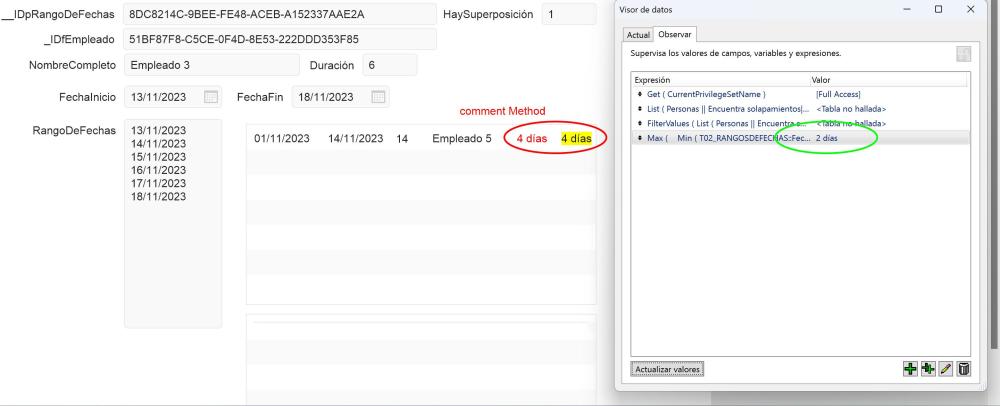This screenshot has height=406, width=1000.
Task: Click the duplicate expression icon
Action: click(x=926, y=369)
